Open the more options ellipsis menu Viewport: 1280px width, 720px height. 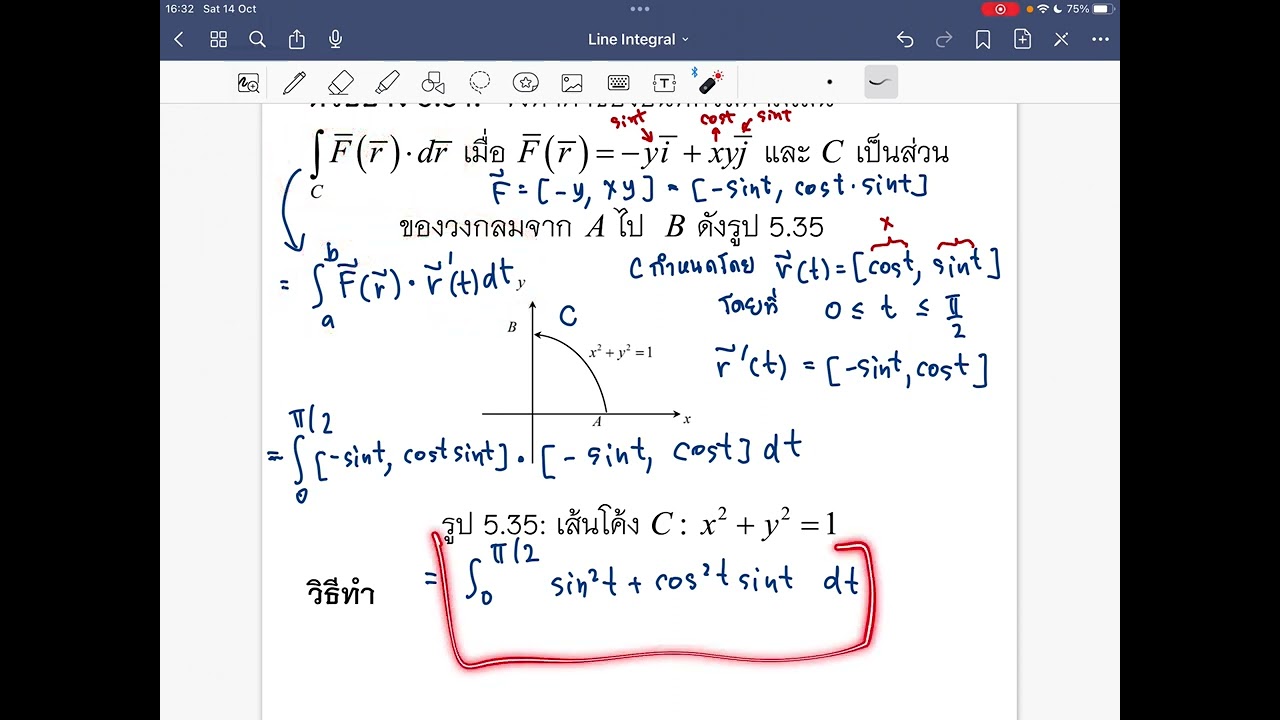coord(1101,40)
